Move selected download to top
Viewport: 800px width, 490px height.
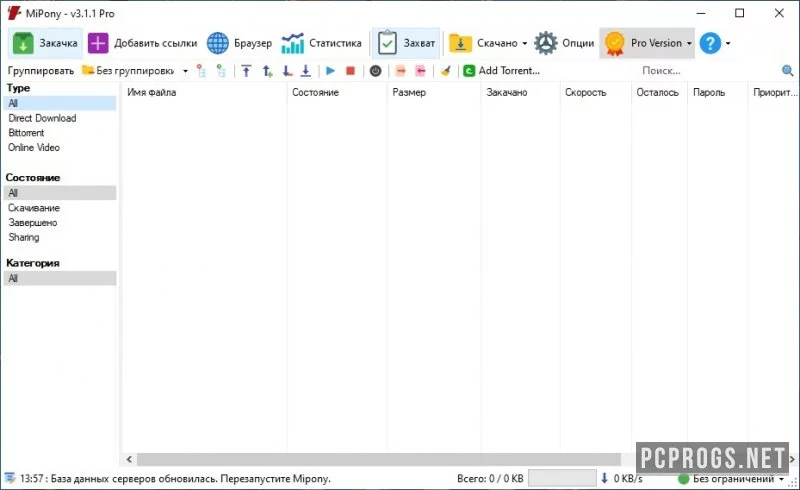click(246, 71)
